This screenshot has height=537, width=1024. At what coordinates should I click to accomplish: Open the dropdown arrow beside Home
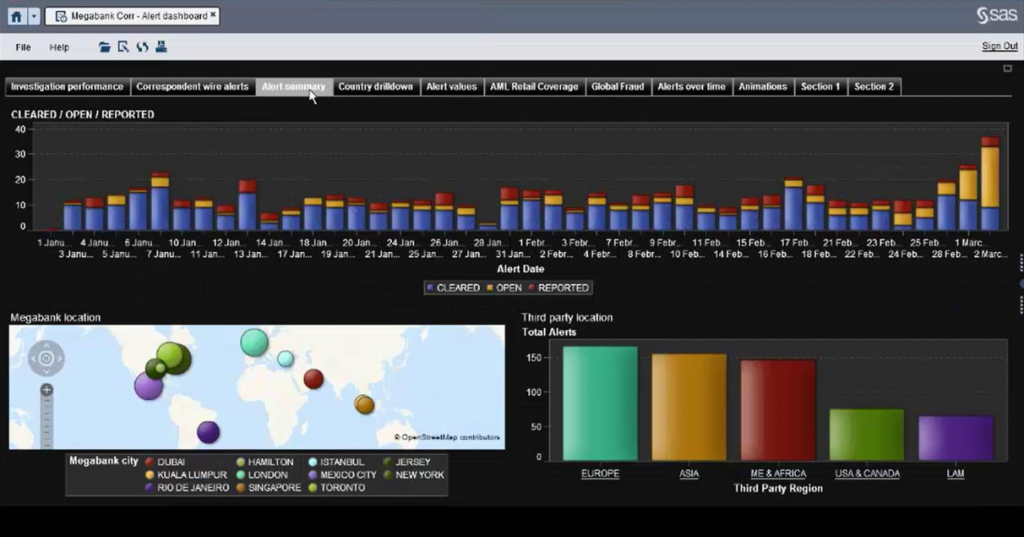pos(33,16)
